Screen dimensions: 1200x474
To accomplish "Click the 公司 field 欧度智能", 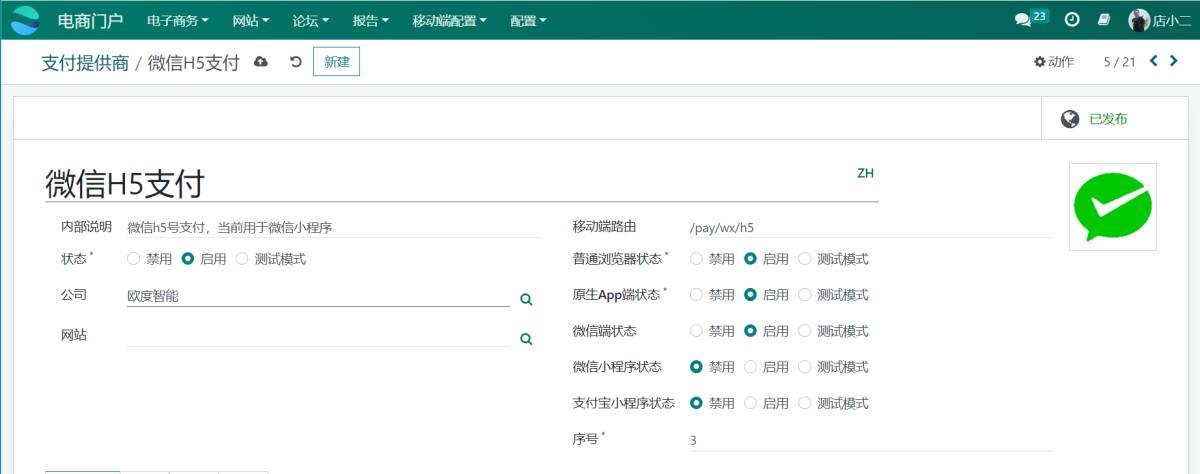I will tap(318, 295).
